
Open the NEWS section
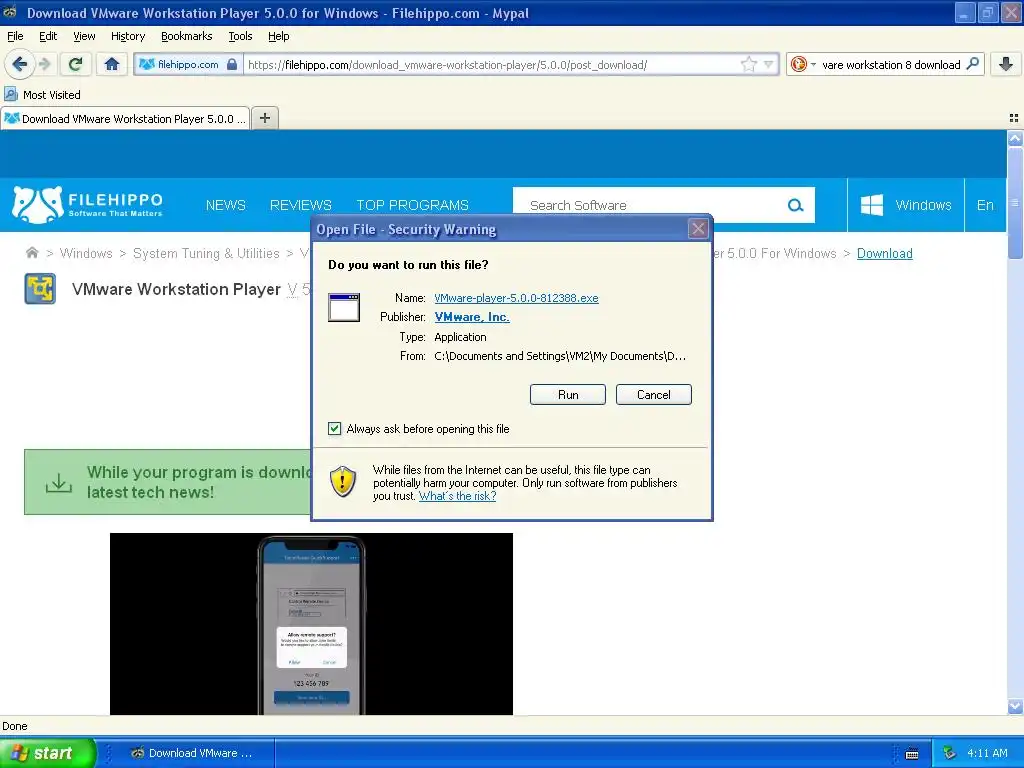(225, 205)
